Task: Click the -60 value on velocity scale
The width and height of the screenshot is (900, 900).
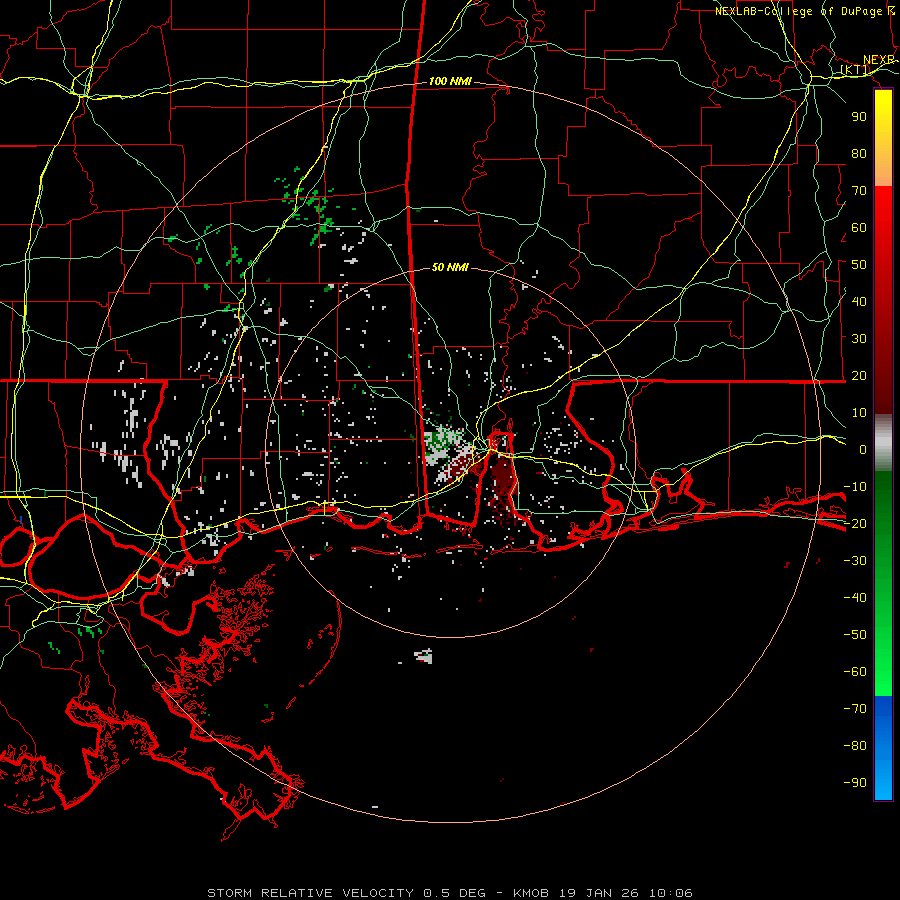Action: point(855,672)
